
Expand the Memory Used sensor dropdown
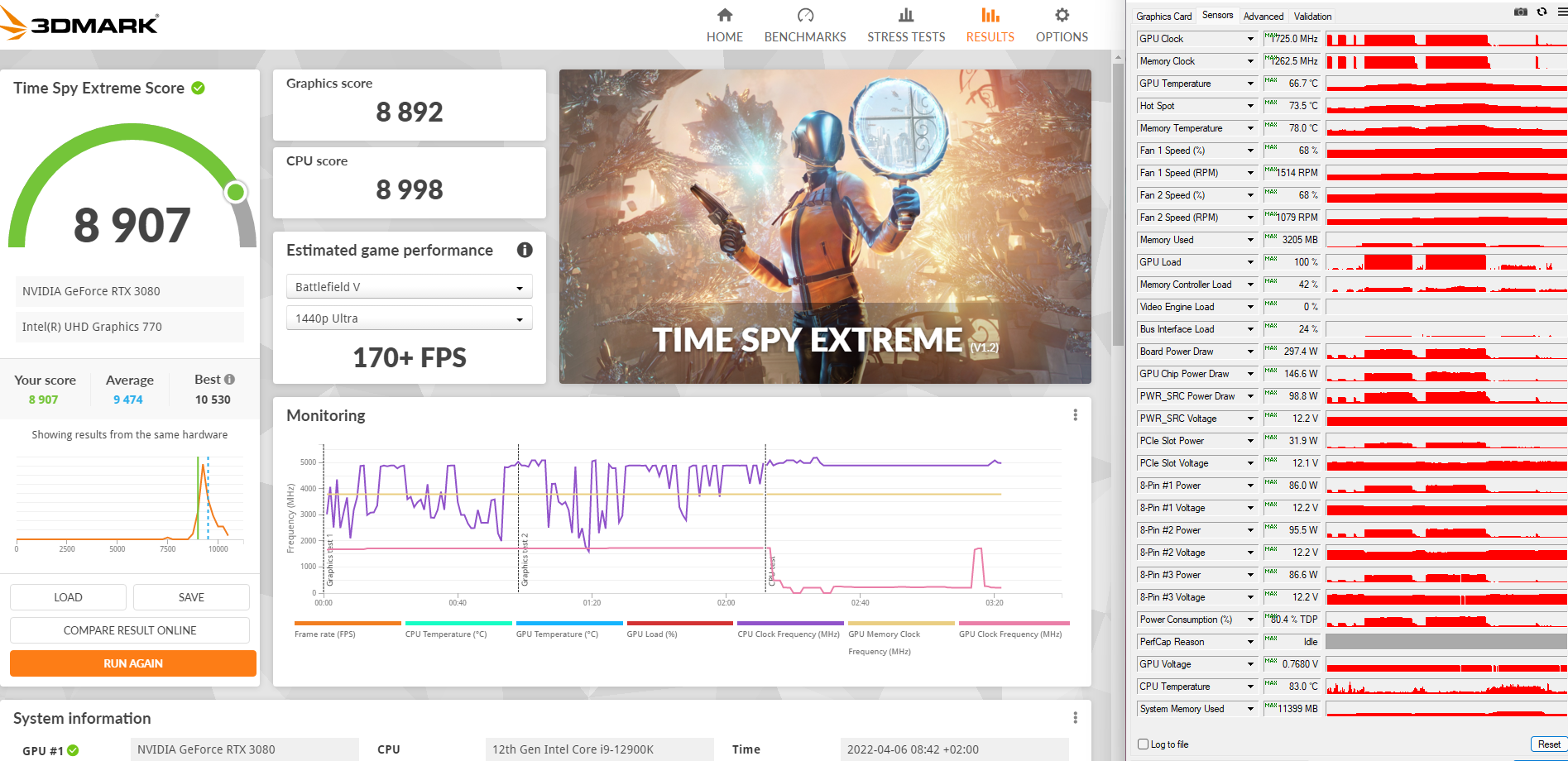click(x=1250, y=240)
